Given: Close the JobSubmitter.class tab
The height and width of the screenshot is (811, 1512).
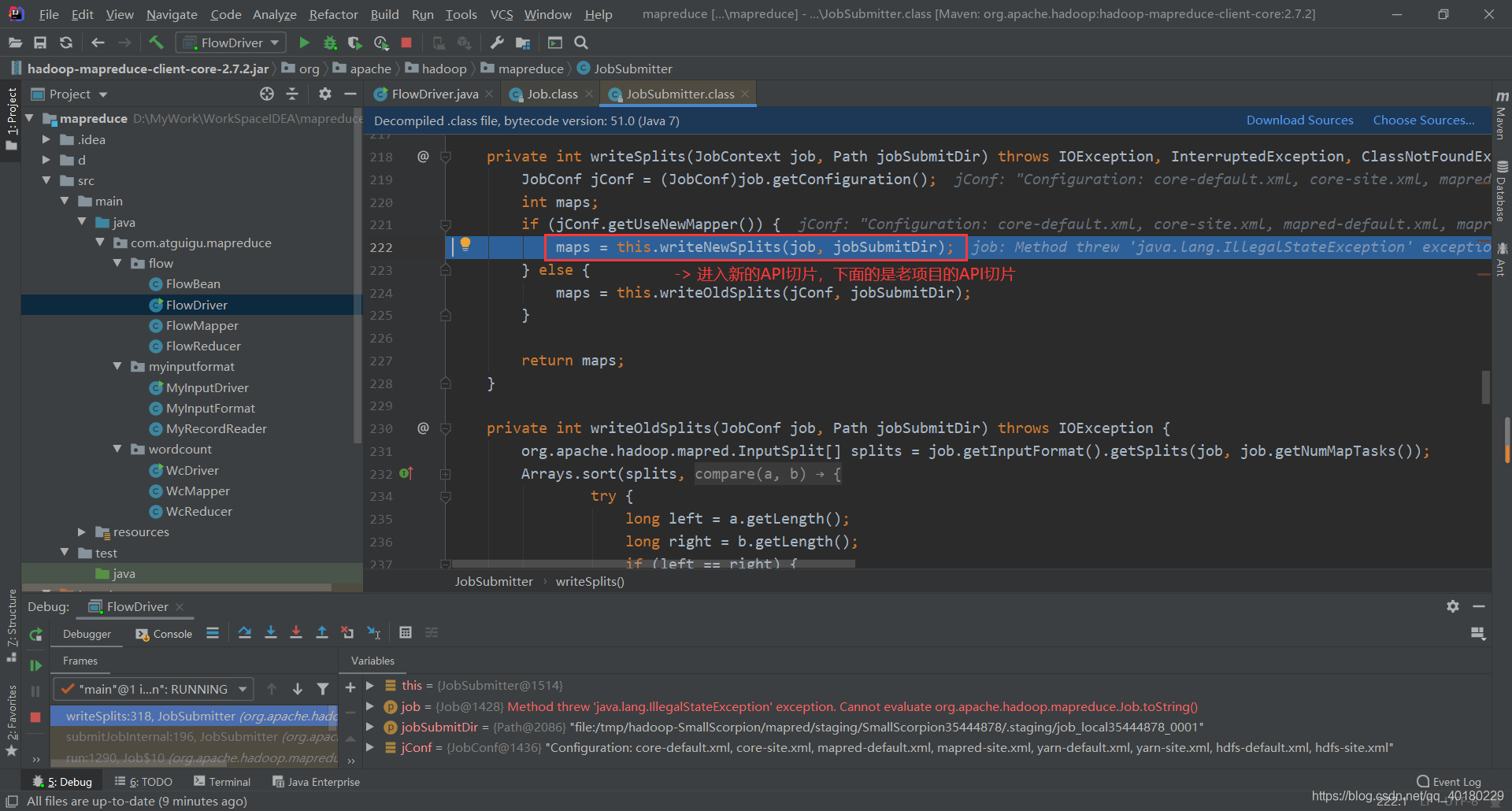Looking at the screenshot, I should coord(745,94).
